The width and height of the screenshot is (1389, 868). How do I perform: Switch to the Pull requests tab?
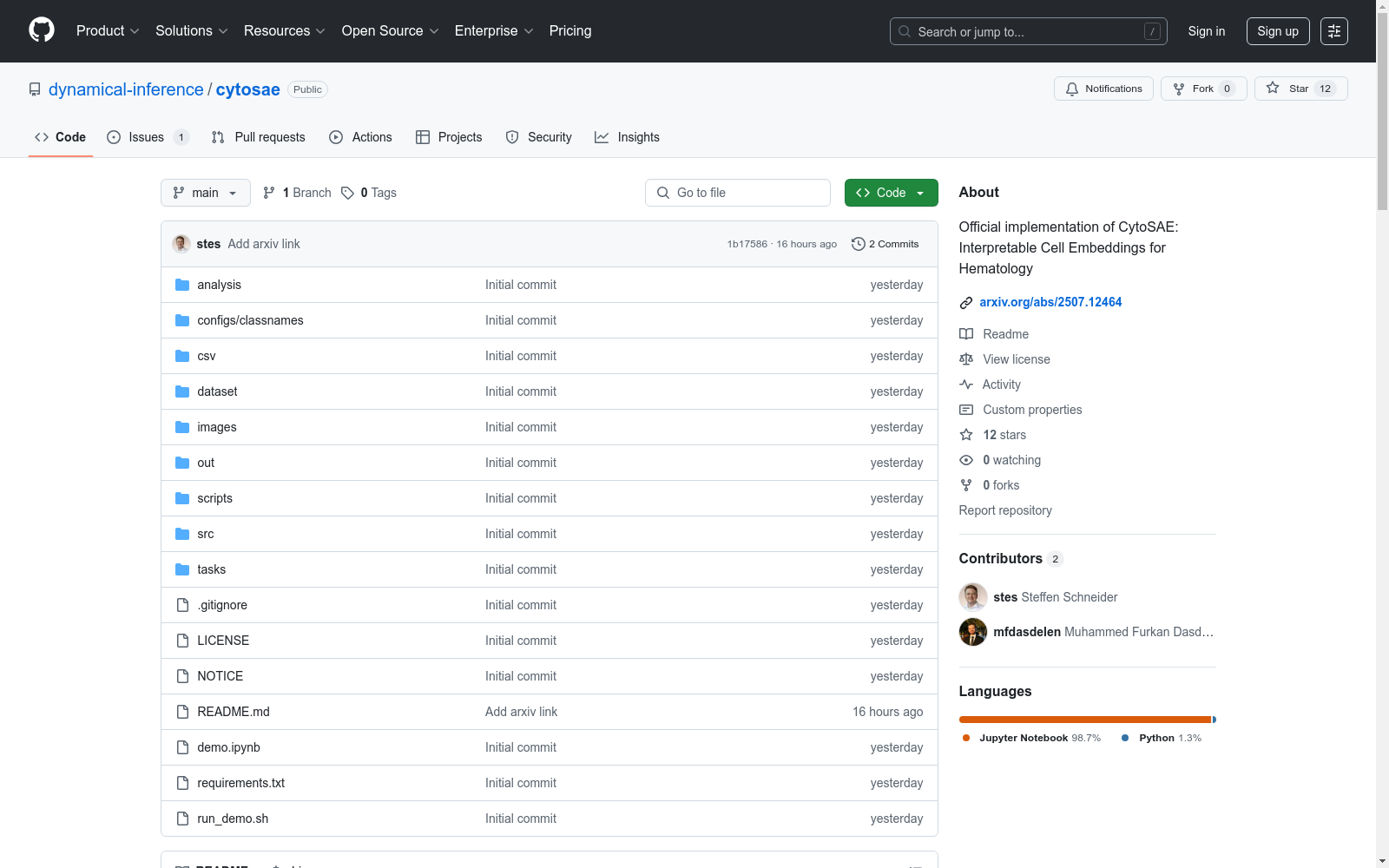(259, 137)
